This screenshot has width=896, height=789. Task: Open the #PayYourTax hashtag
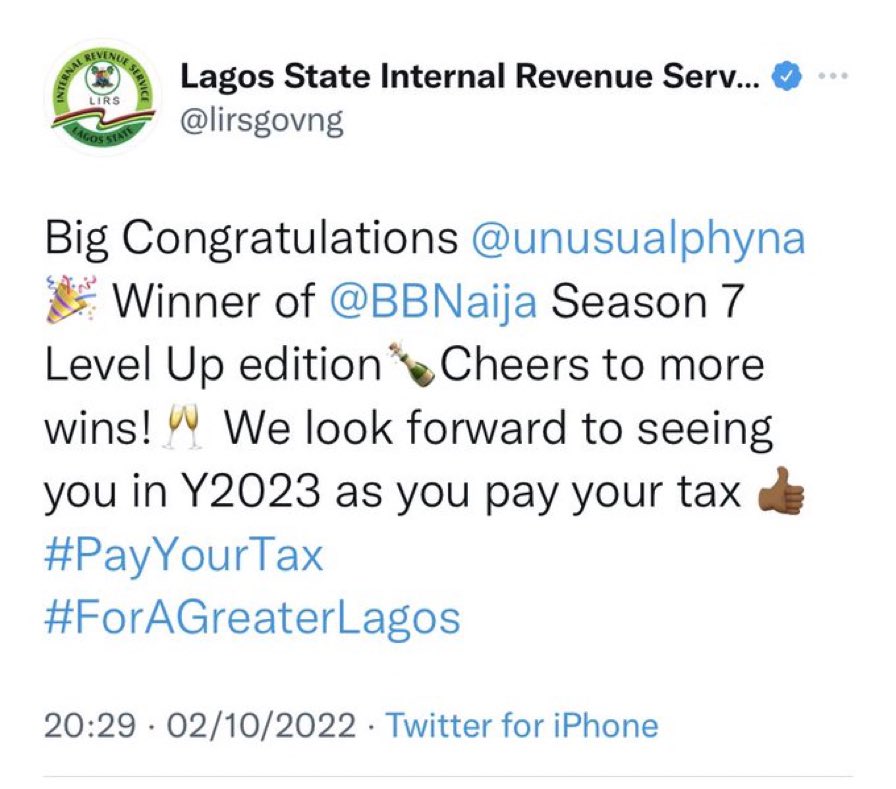[184, 555]
